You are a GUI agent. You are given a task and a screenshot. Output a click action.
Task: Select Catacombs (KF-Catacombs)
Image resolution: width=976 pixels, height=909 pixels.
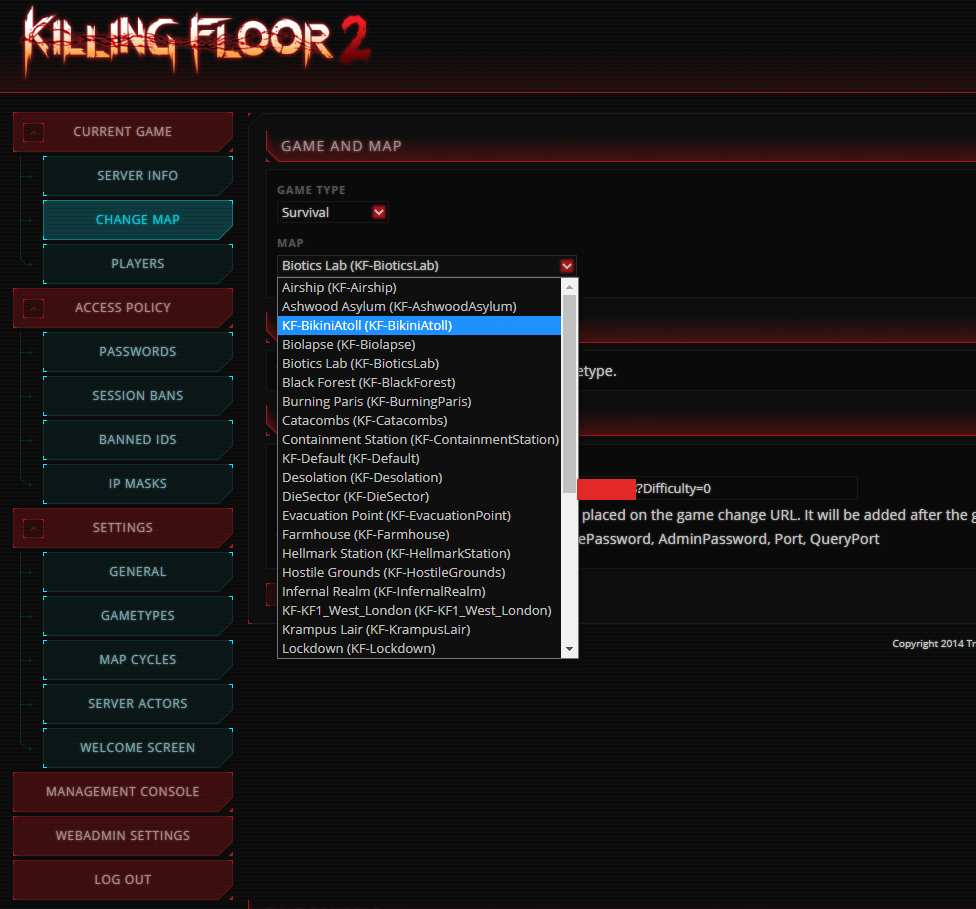pyautogui.click(x=419, y=421)
